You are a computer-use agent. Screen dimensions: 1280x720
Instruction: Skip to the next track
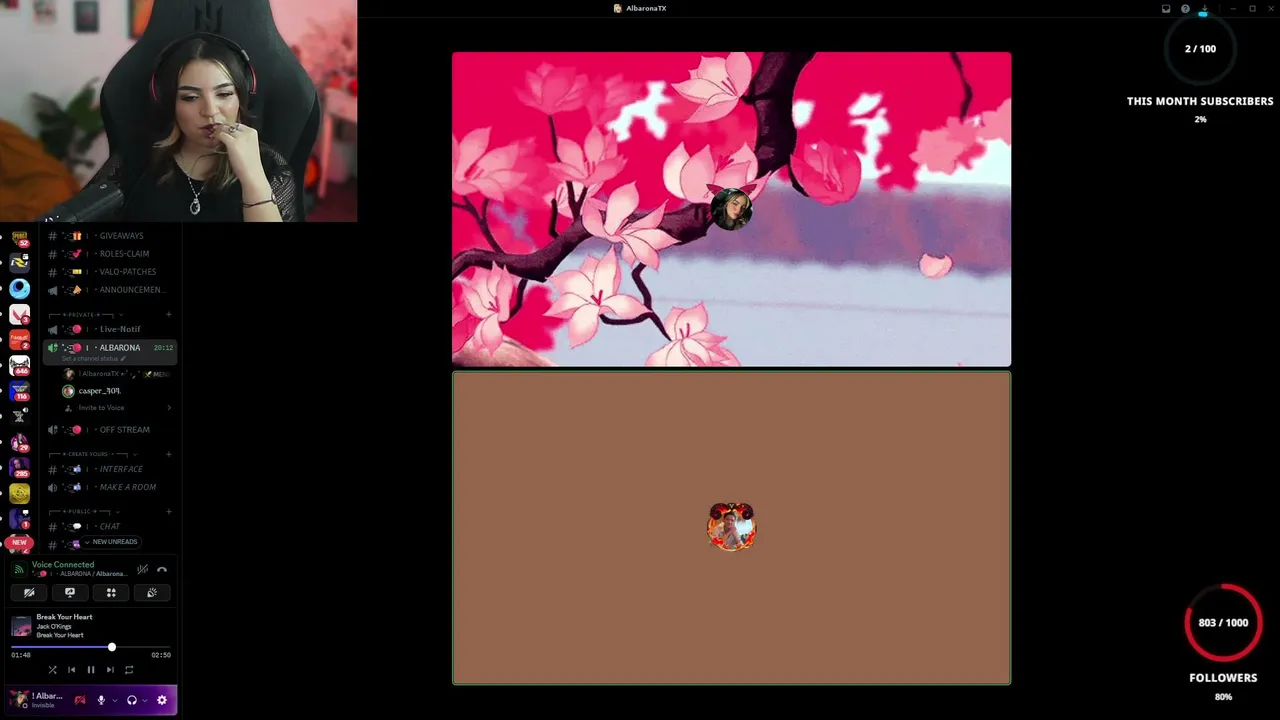tap(110, 670)
